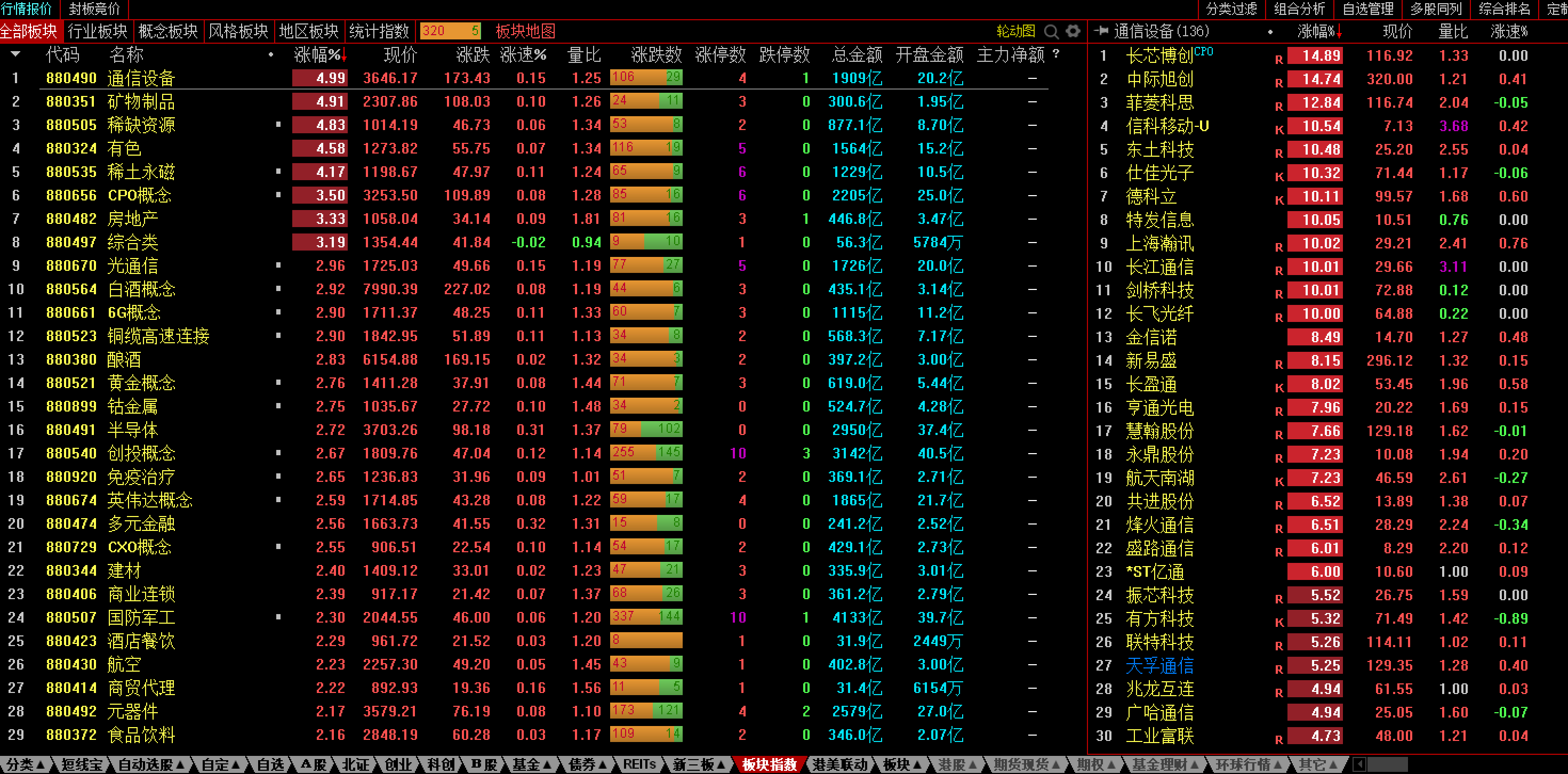Open settings via the gear icon
The width and height of the screenshot is (1568, 774).
click(x=1073, y=31)
